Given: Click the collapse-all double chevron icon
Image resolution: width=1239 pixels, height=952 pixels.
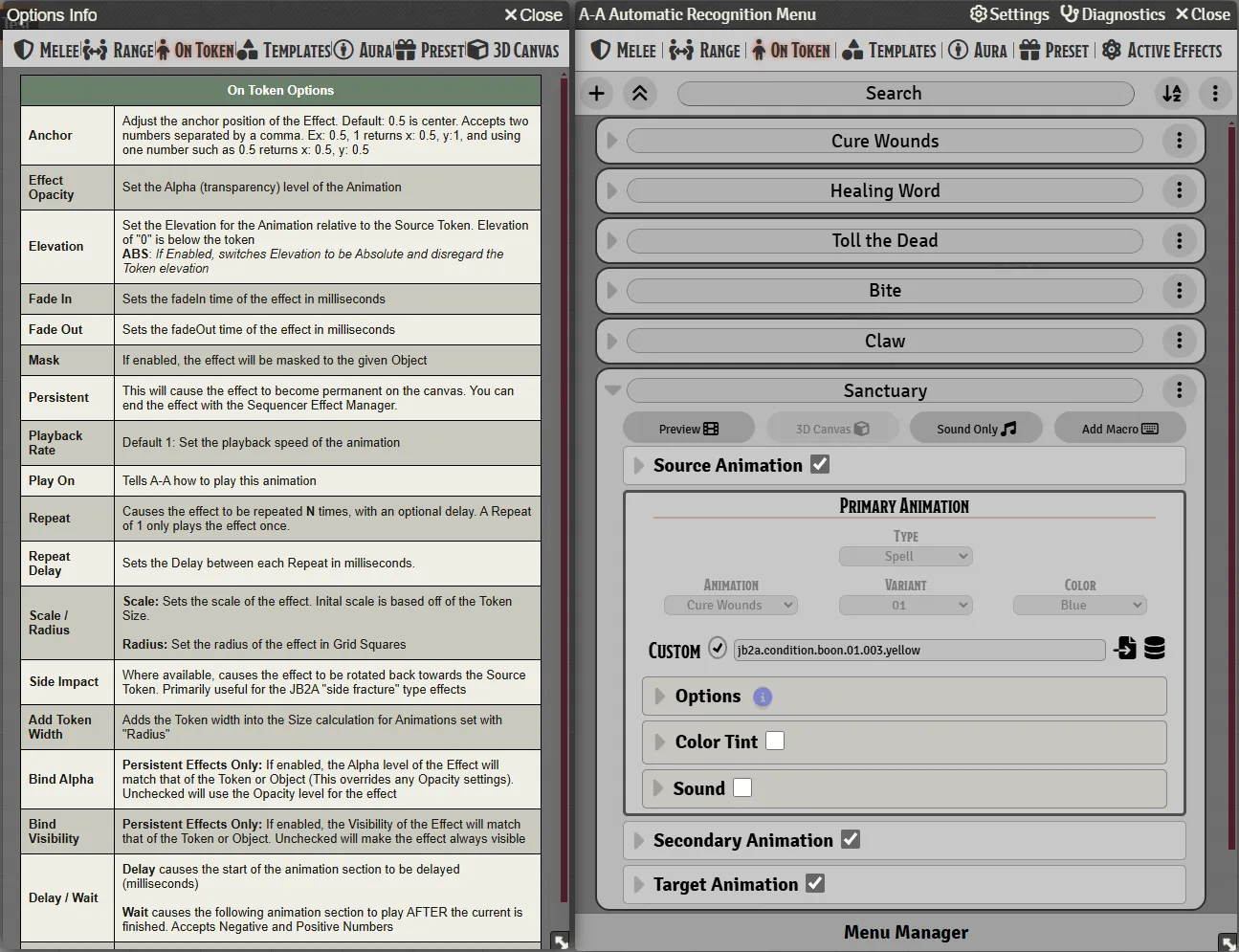Looking at the screenshot, I should coord(640,93).
